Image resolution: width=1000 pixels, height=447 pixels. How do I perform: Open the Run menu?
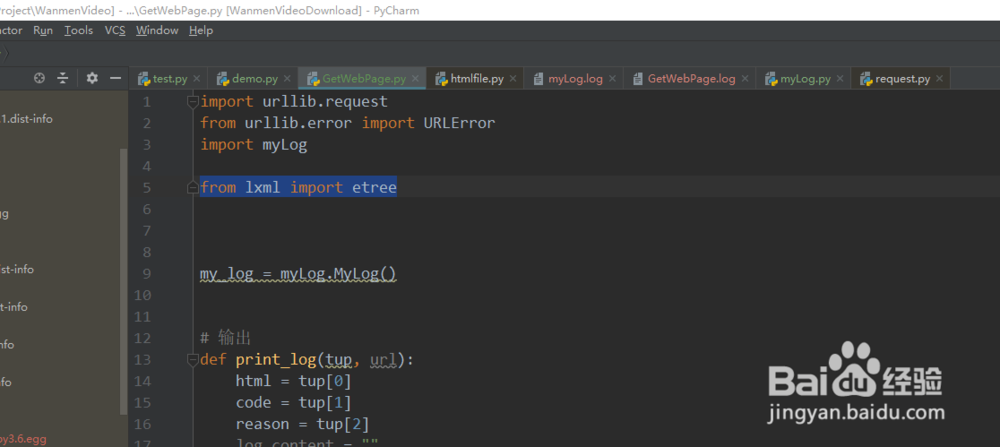[x=43, y=31]
